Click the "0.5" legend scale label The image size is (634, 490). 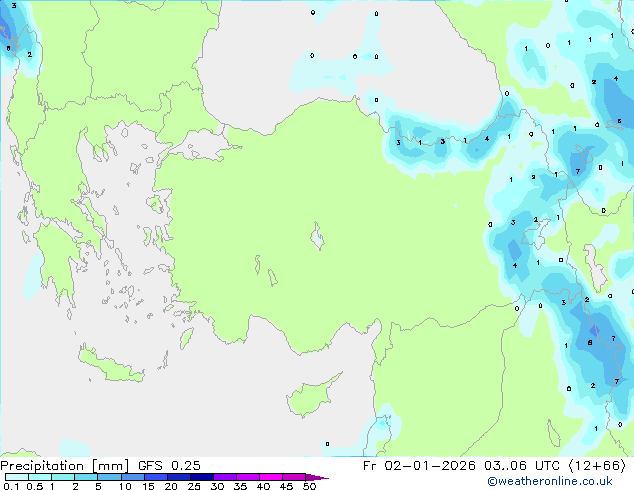pyautogui.click(x=35, y=486)
